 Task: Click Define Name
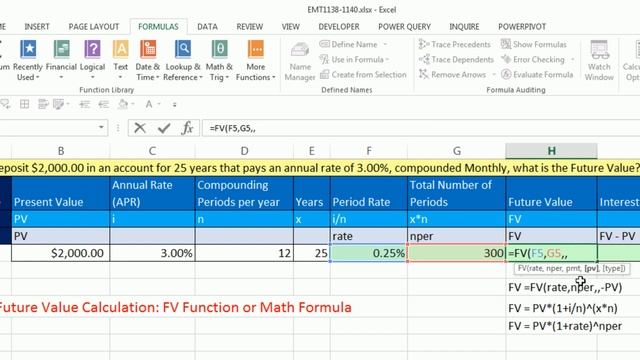pyautogui.click(x=349, y=44)
